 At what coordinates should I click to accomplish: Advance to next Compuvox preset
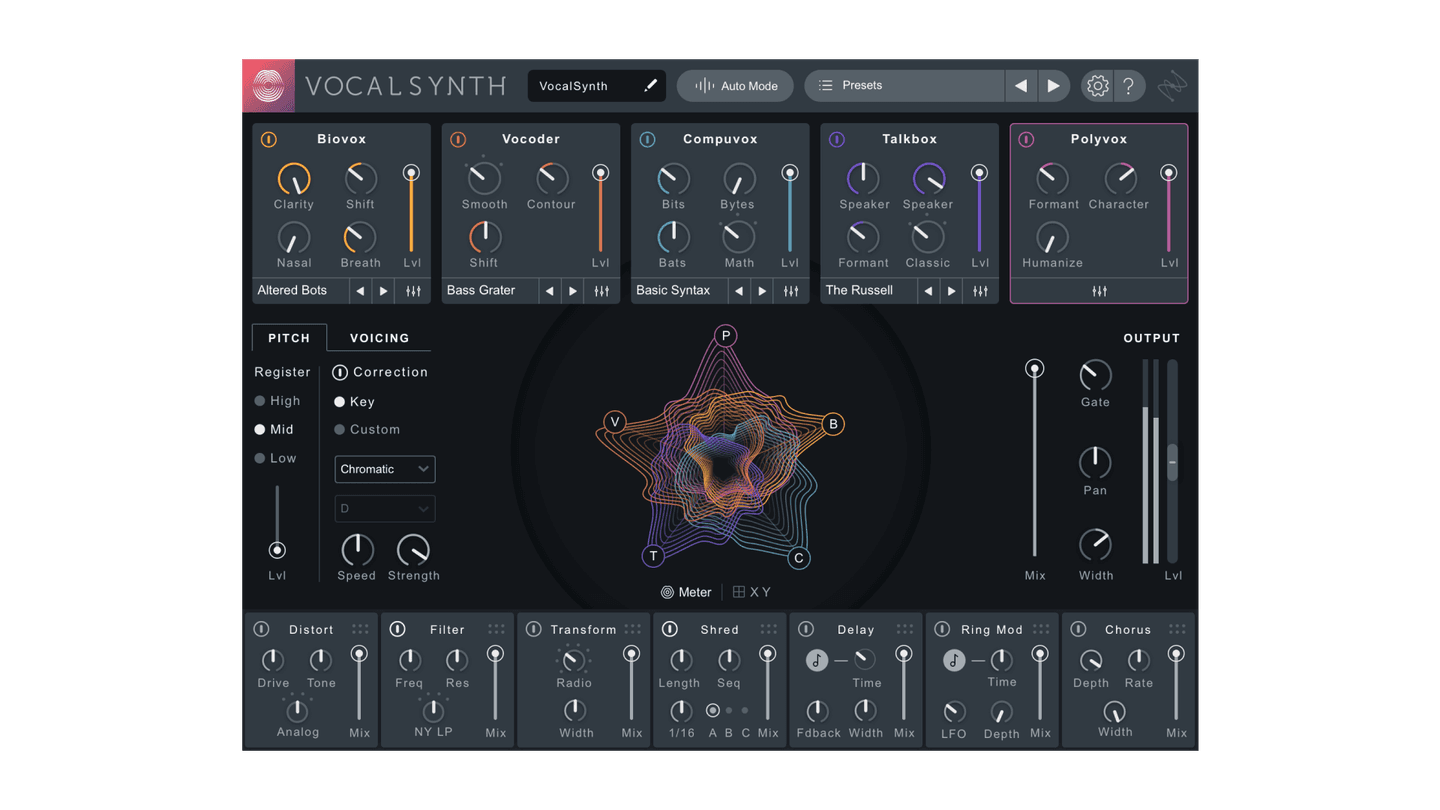(762, 290)
